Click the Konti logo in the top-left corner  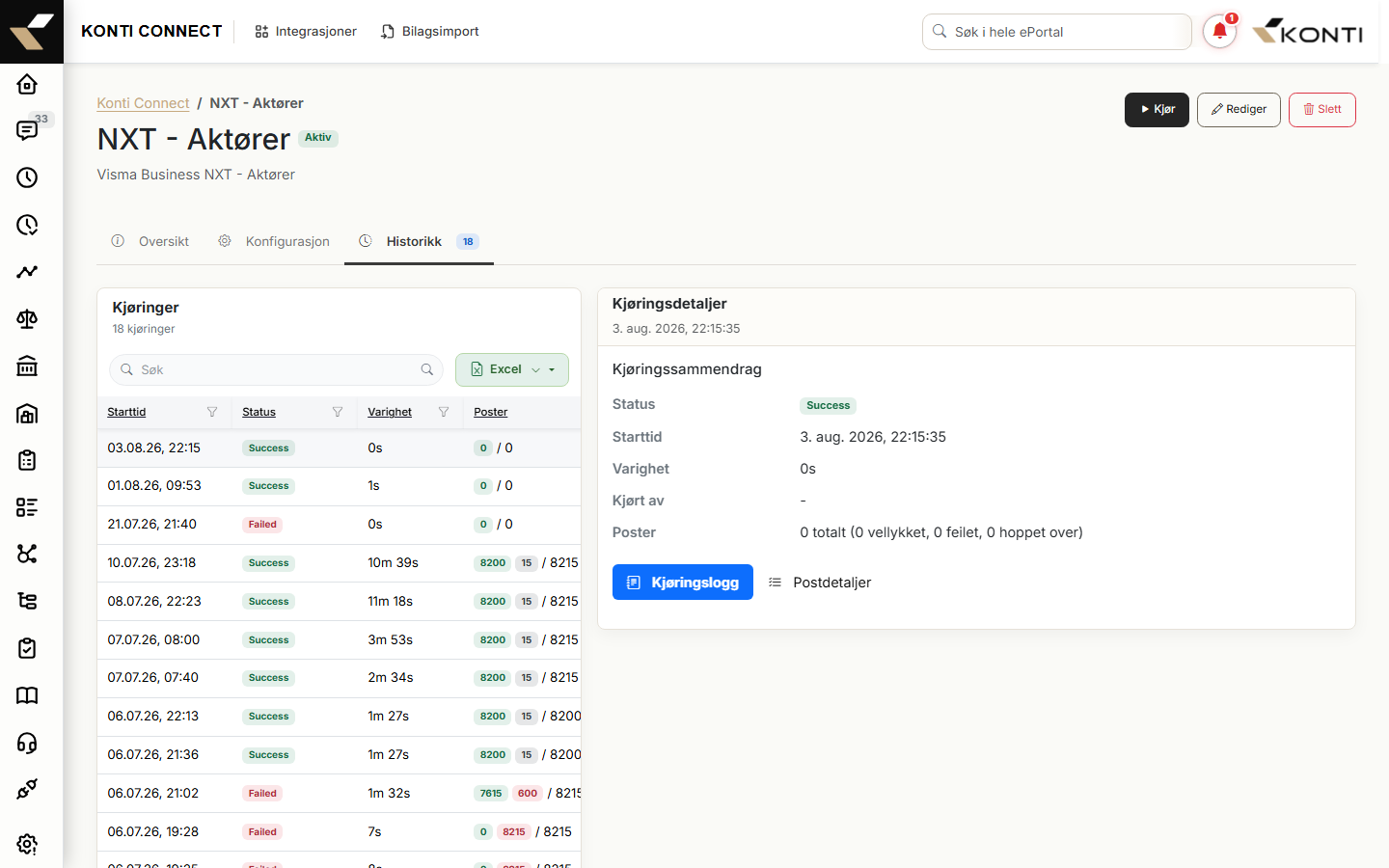click(x=32, y=32)
